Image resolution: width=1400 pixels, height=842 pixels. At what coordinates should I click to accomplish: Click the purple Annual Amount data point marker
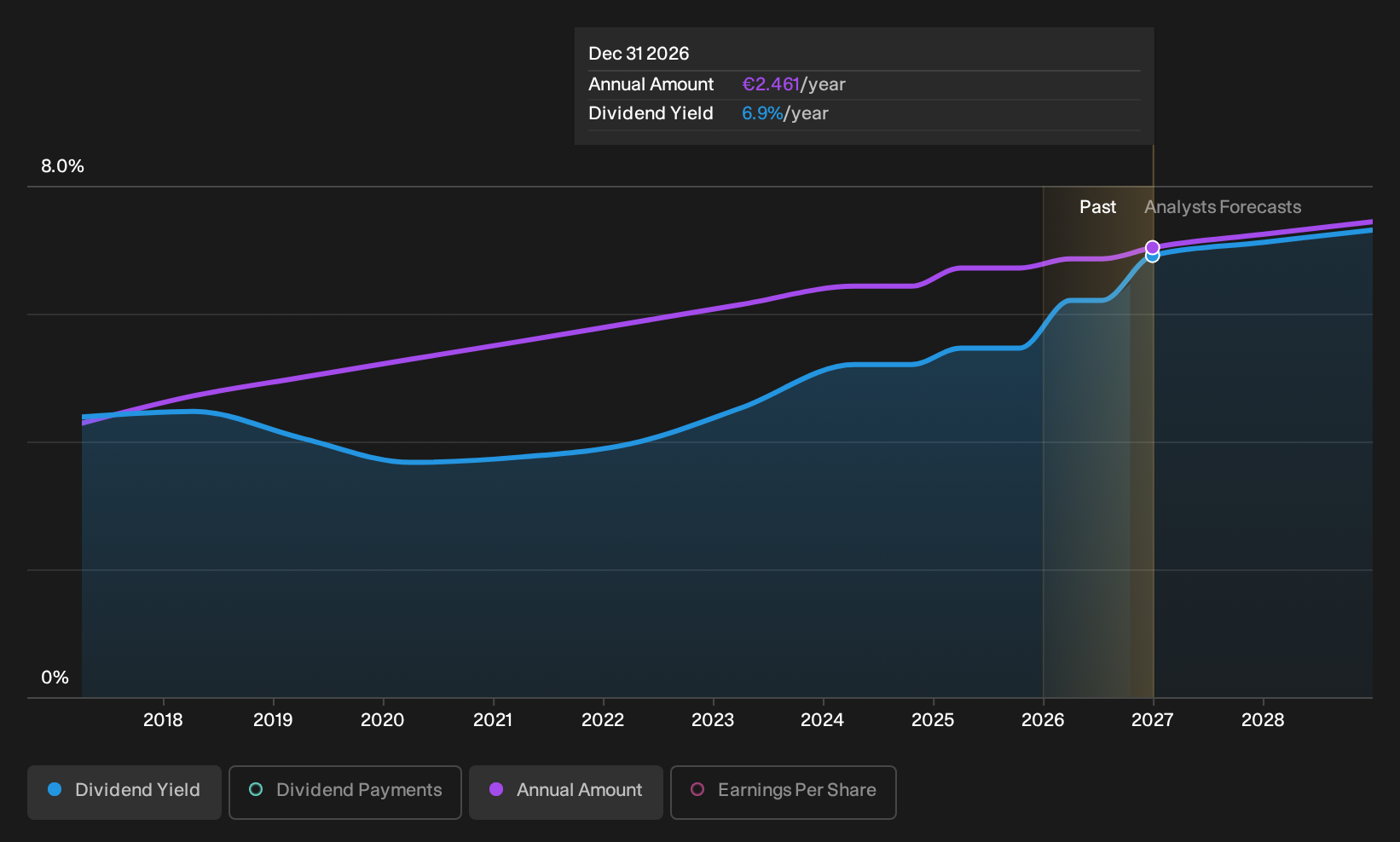click(x=1152, y=247)
